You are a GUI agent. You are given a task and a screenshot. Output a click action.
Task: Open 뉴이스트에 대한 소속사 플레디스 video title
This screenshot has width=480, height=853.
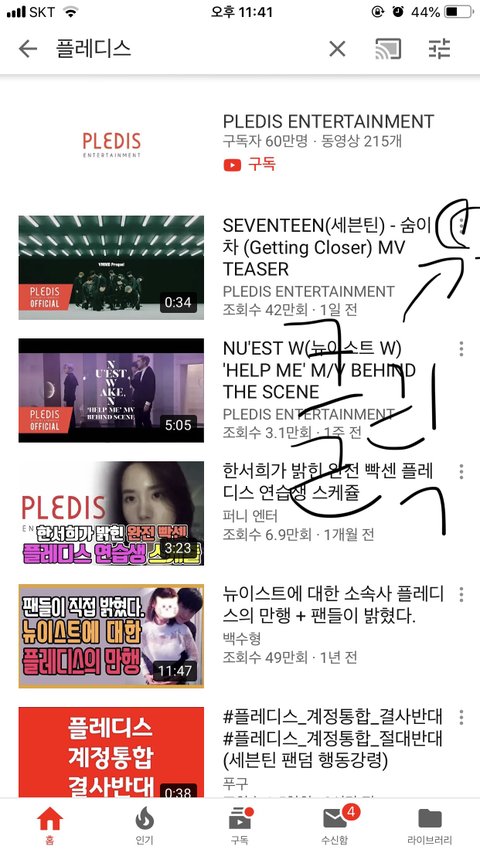333,605
